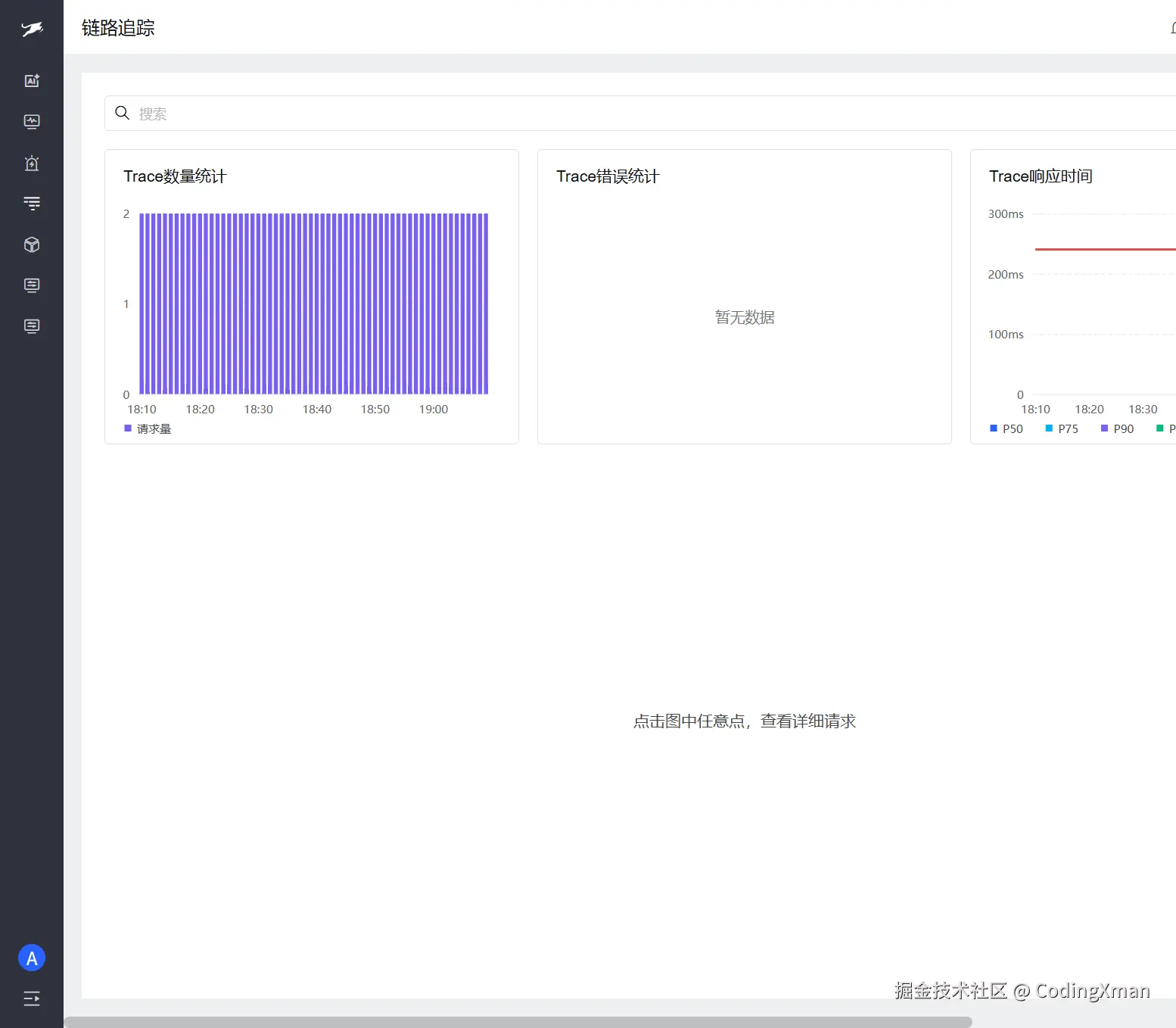This screenshot has width=1176, height=1028.
Task: Expand the sidebar menu icon
Action: coord(32,998)
